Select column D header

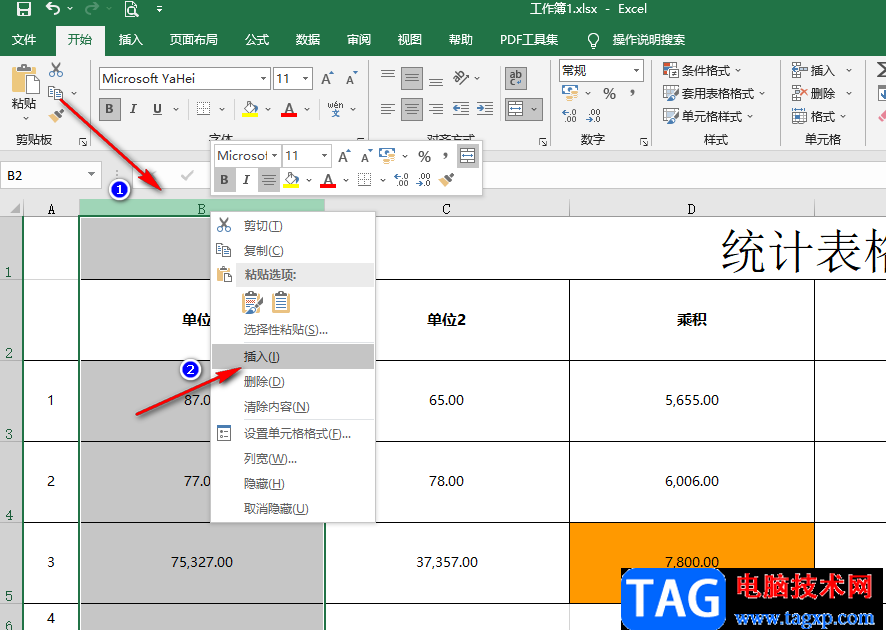pos(692,209)
